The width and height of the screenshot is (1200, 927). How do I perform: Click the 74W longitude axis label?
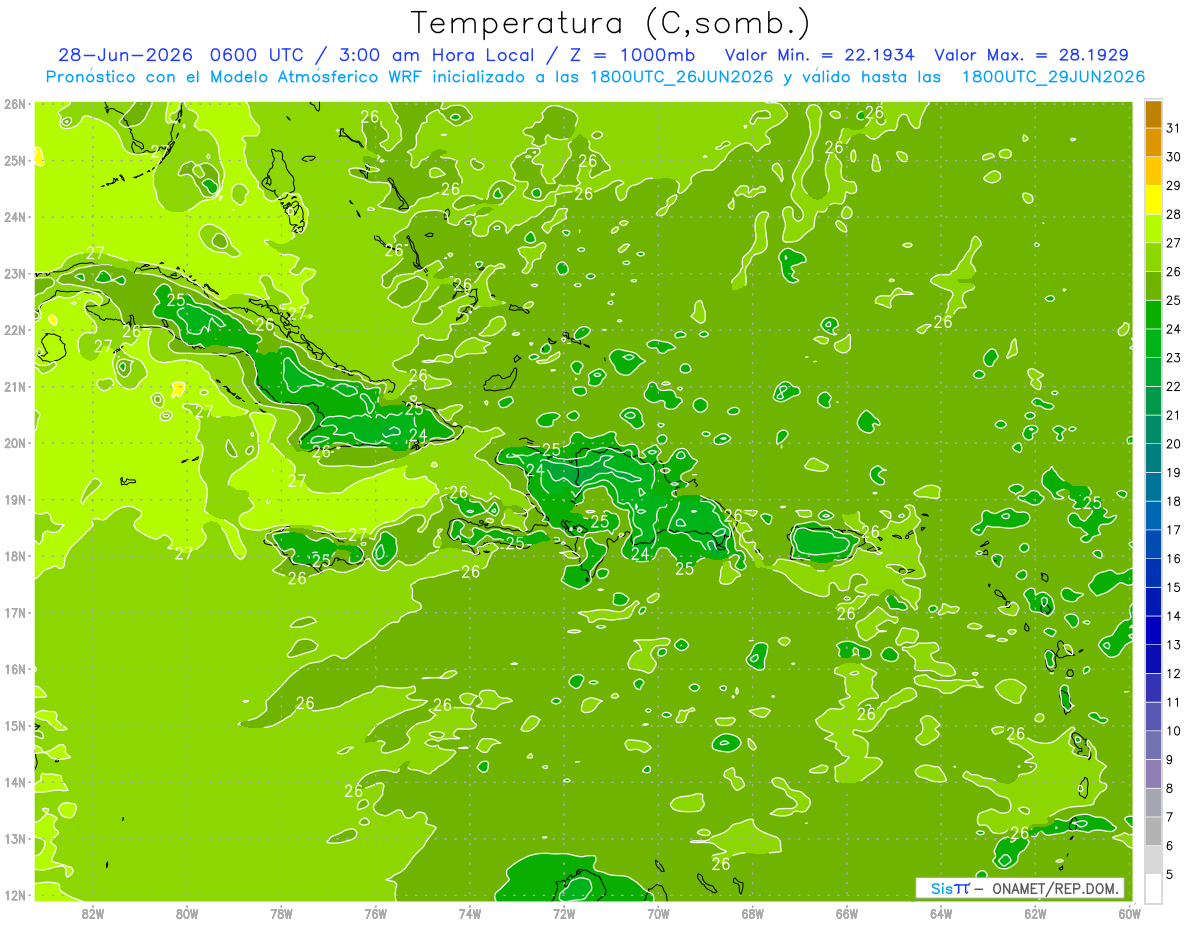click(x=470, y=913)
